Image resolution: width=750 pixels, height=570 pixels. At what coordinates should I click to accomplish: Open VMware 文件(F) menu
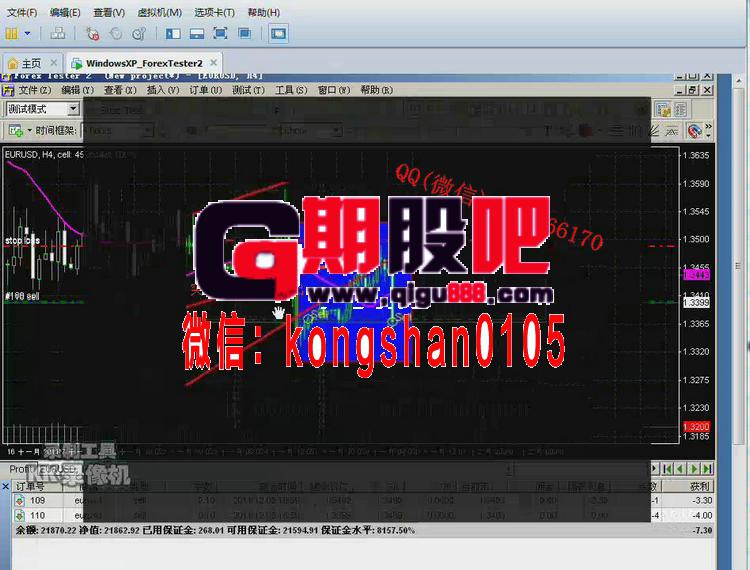[x=22, y=12]
